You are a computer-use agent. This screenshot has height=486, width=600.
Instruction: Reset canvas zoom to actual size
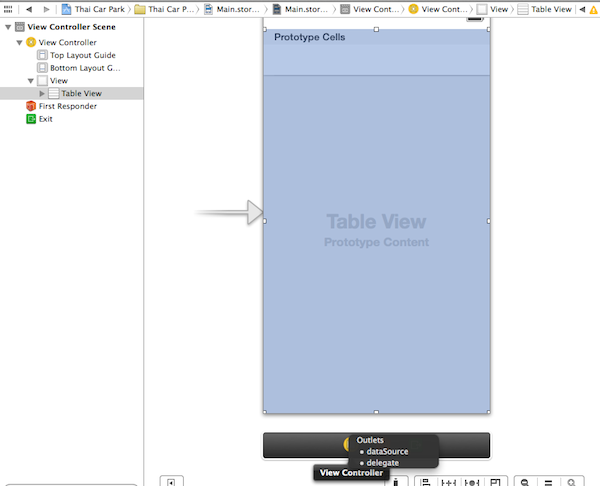click(x=548, y=482)
